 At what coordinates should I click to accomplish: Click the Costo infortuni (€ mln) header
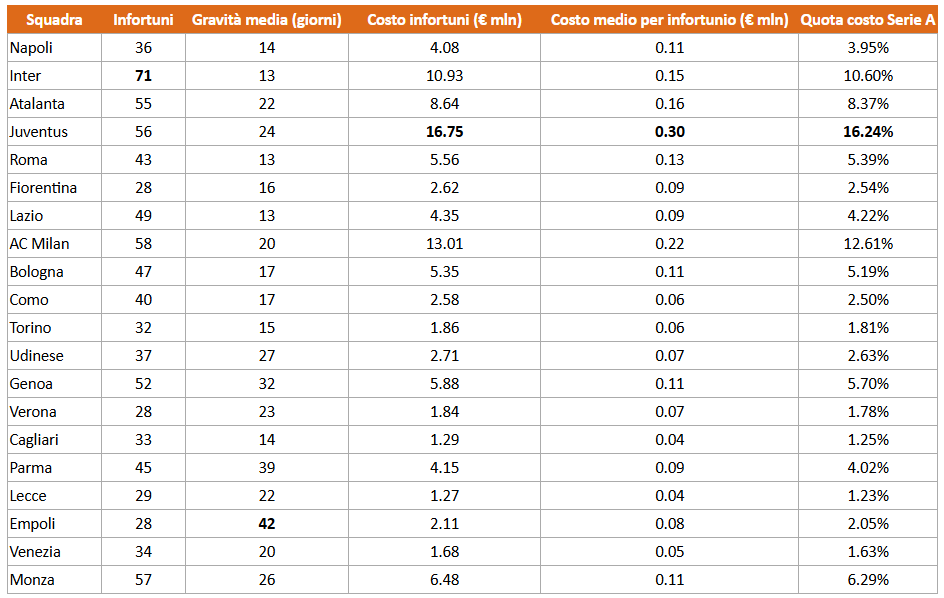click(444, 20)
